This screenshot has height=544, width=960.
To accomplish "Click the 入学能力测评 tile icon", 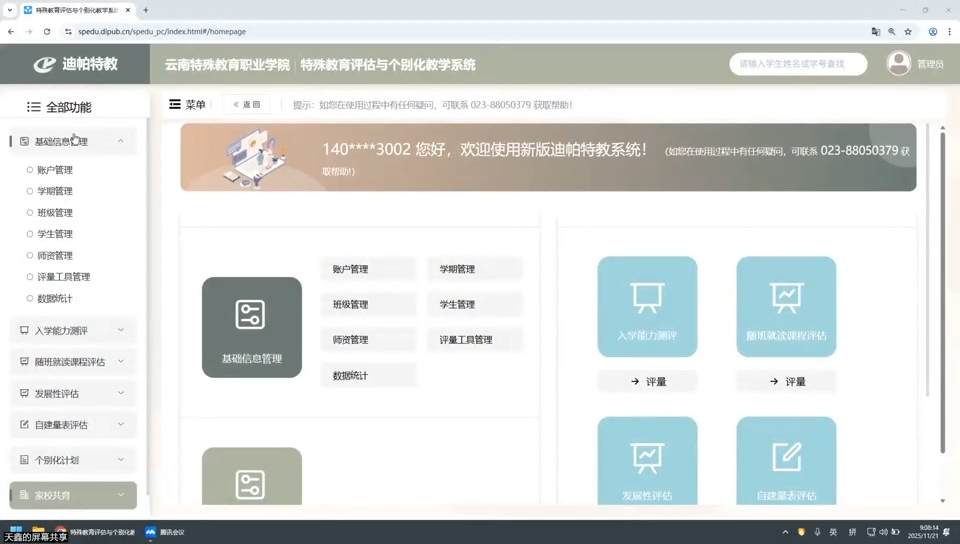I will [x=647, y=297].
